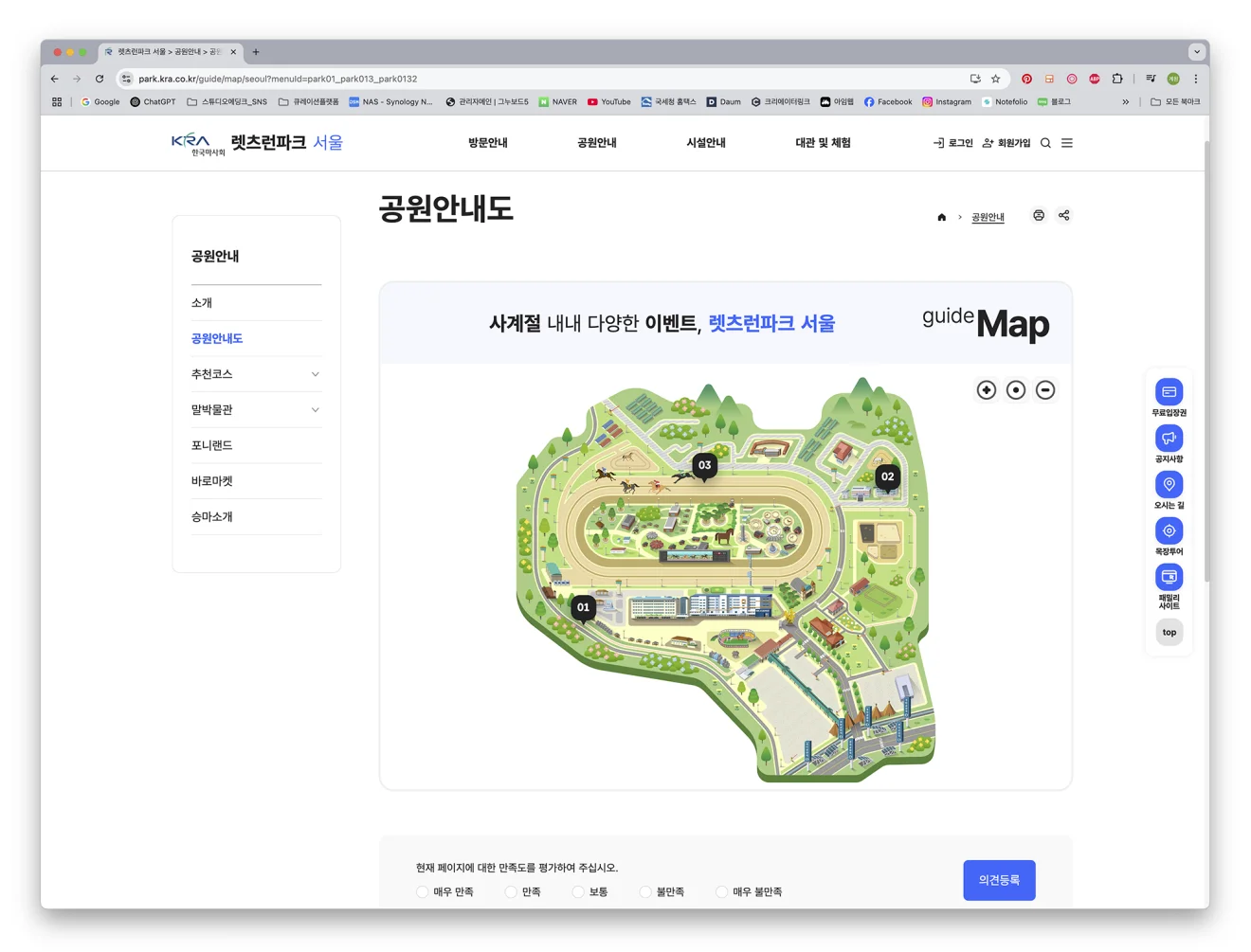The image size is (1251, 952).
Task: Go home via breadcrumb house icon
Action: pyautogui.click(x=941, y=217)
